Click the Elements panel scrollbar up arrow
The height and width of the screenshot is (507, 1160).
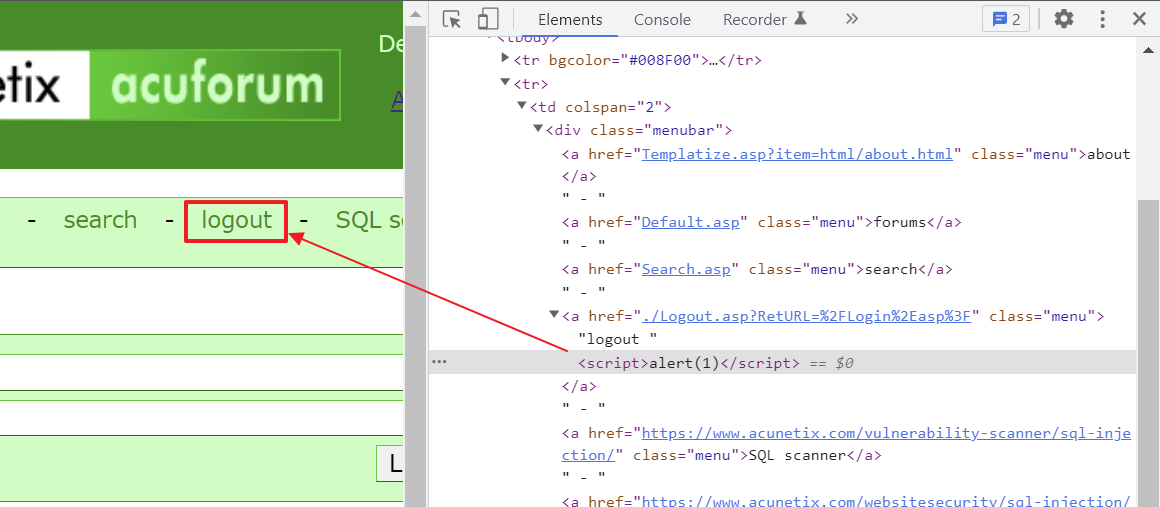tap(1148, 50)
